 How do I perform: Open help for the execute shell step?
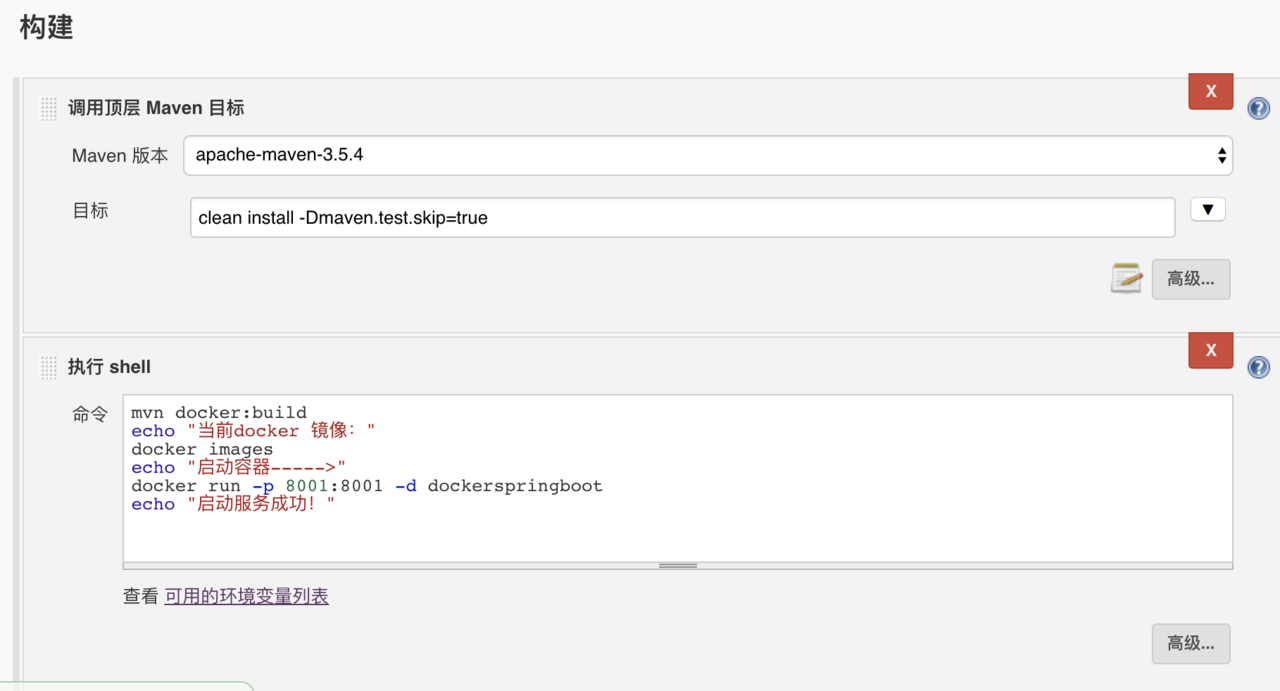1259,367
